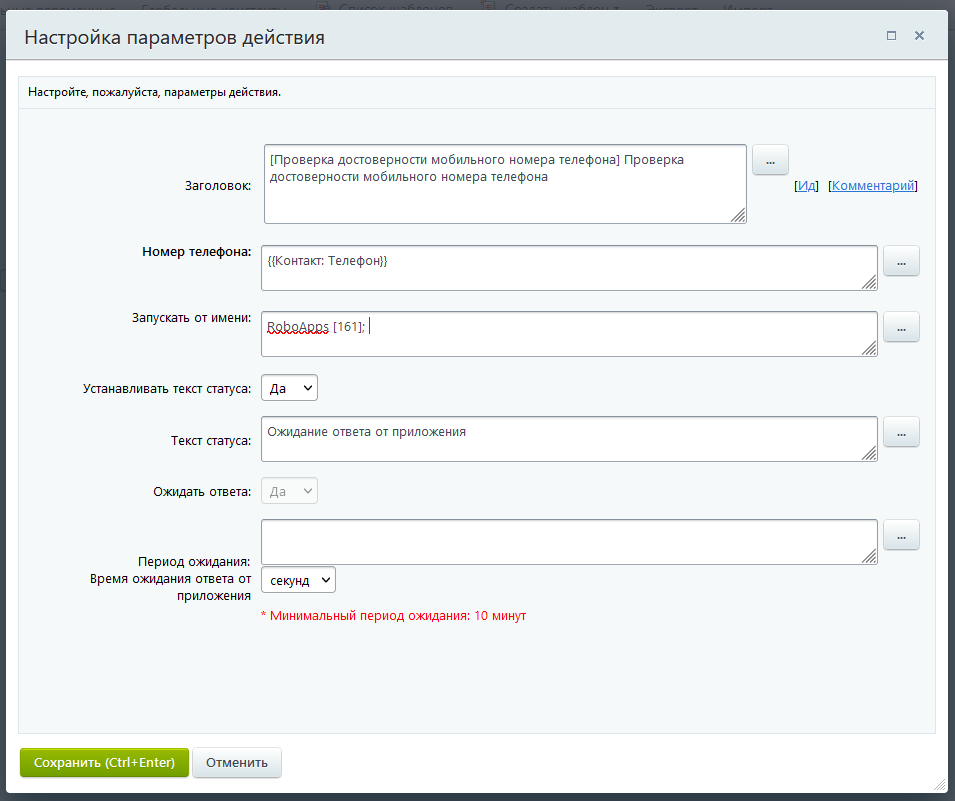Click the Отменить button
This screenshot has width=955, height=801.
click(237, 762)
